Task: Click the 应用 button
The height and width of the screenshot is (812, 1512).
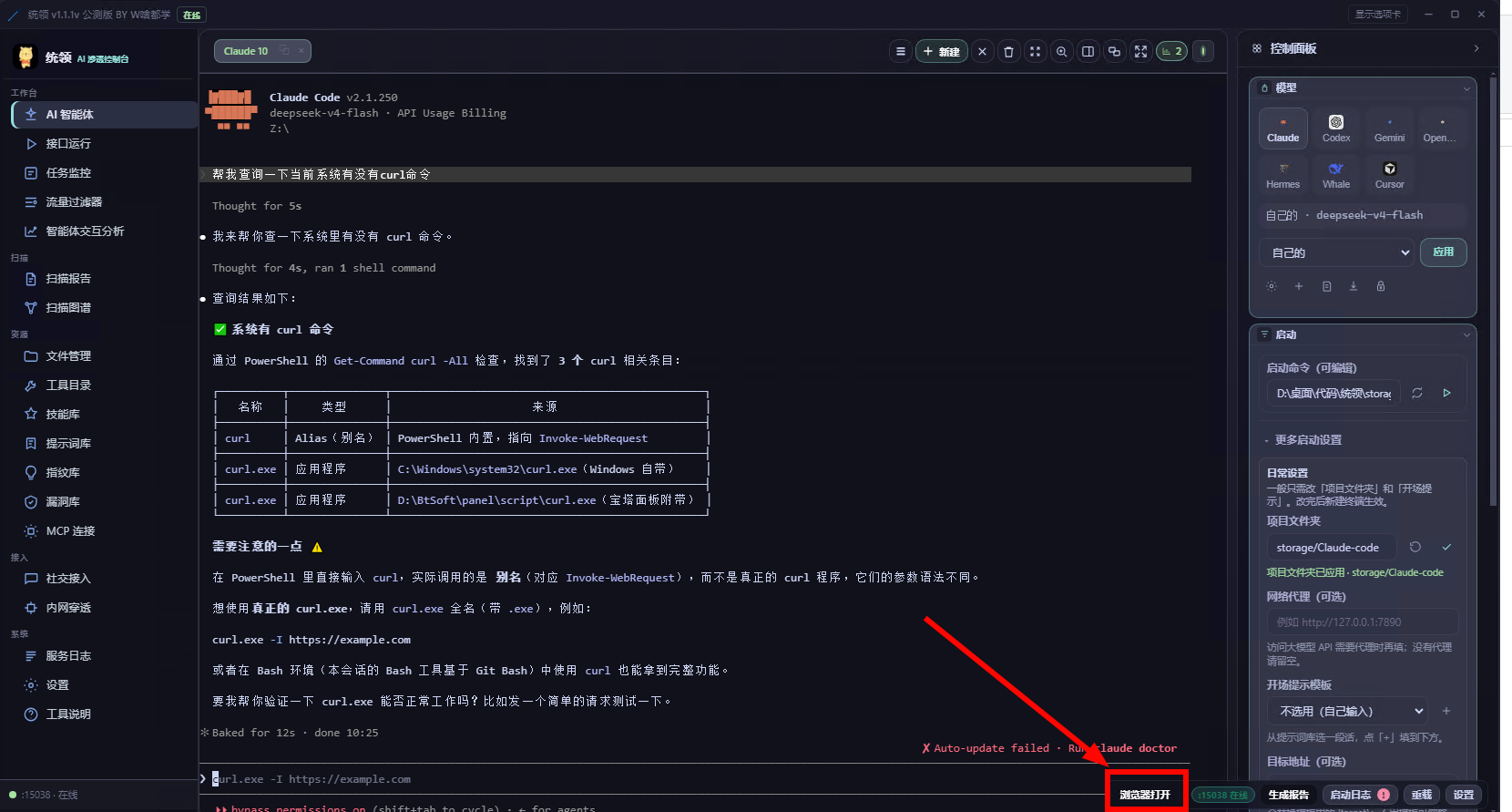Action: (x=1444, y=252)
